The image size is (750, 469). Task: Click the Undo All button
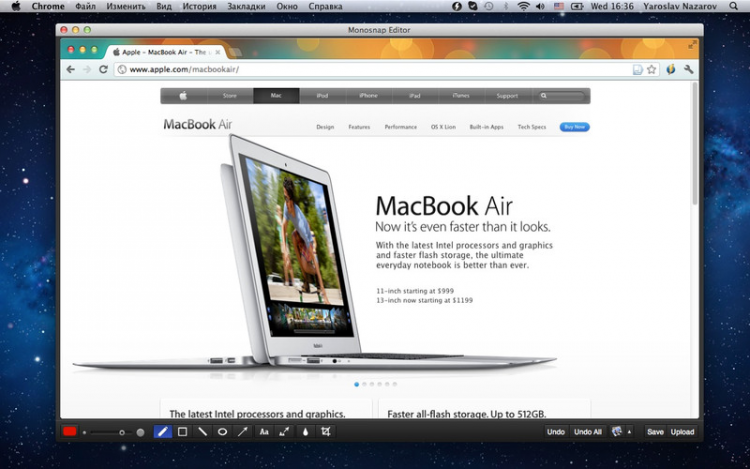tap(588, 432)
